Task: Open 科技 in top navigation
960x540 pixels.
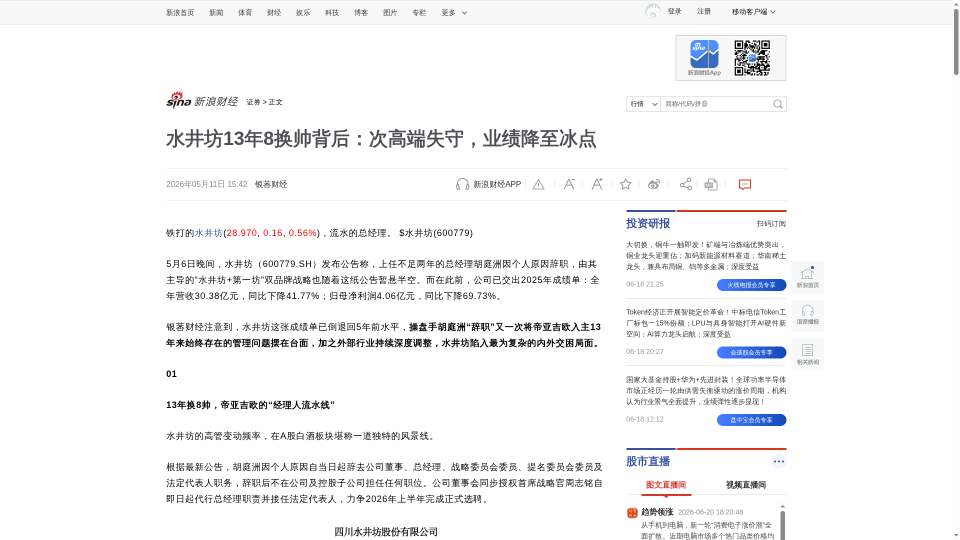Action: coord(332,13)
